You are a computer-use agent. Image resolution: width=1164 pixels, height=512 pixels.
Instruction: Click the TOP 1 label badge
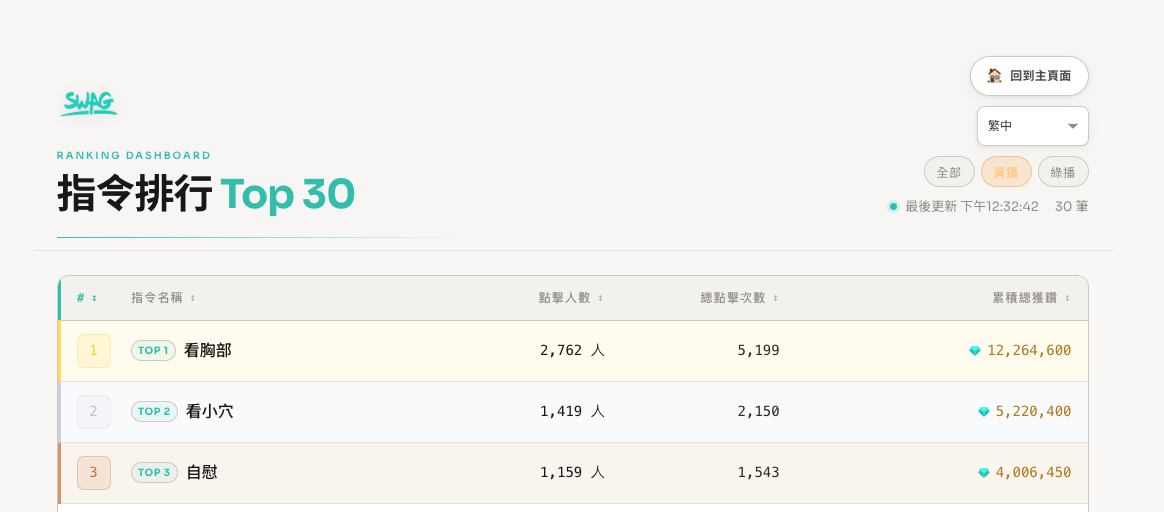(153, 351)
